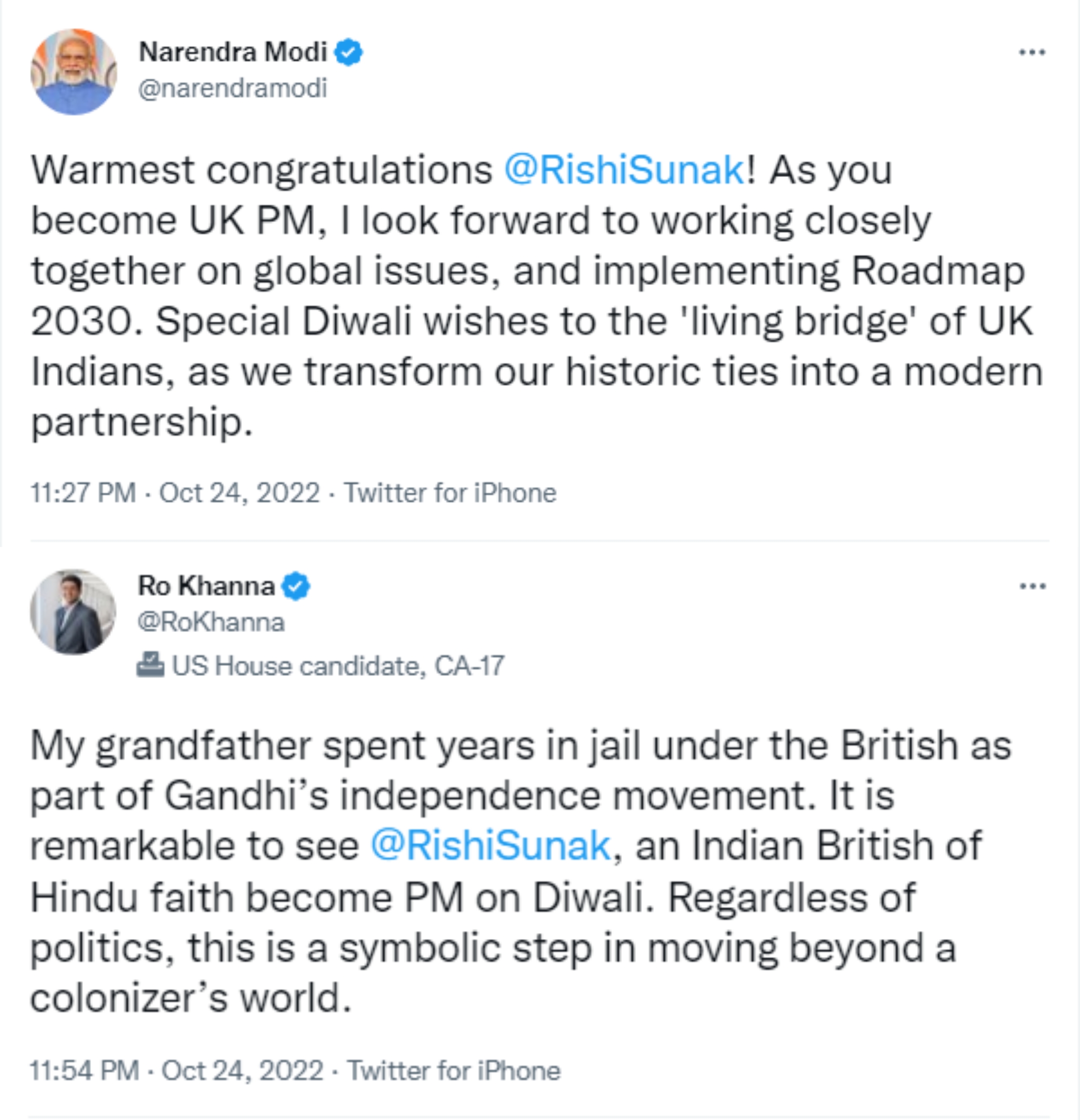Click Twitter for iPhone on Khanna's tweet
Image resolution: width=1080 pixels, height=1120 pixels.
click(x=454, y=1070)
